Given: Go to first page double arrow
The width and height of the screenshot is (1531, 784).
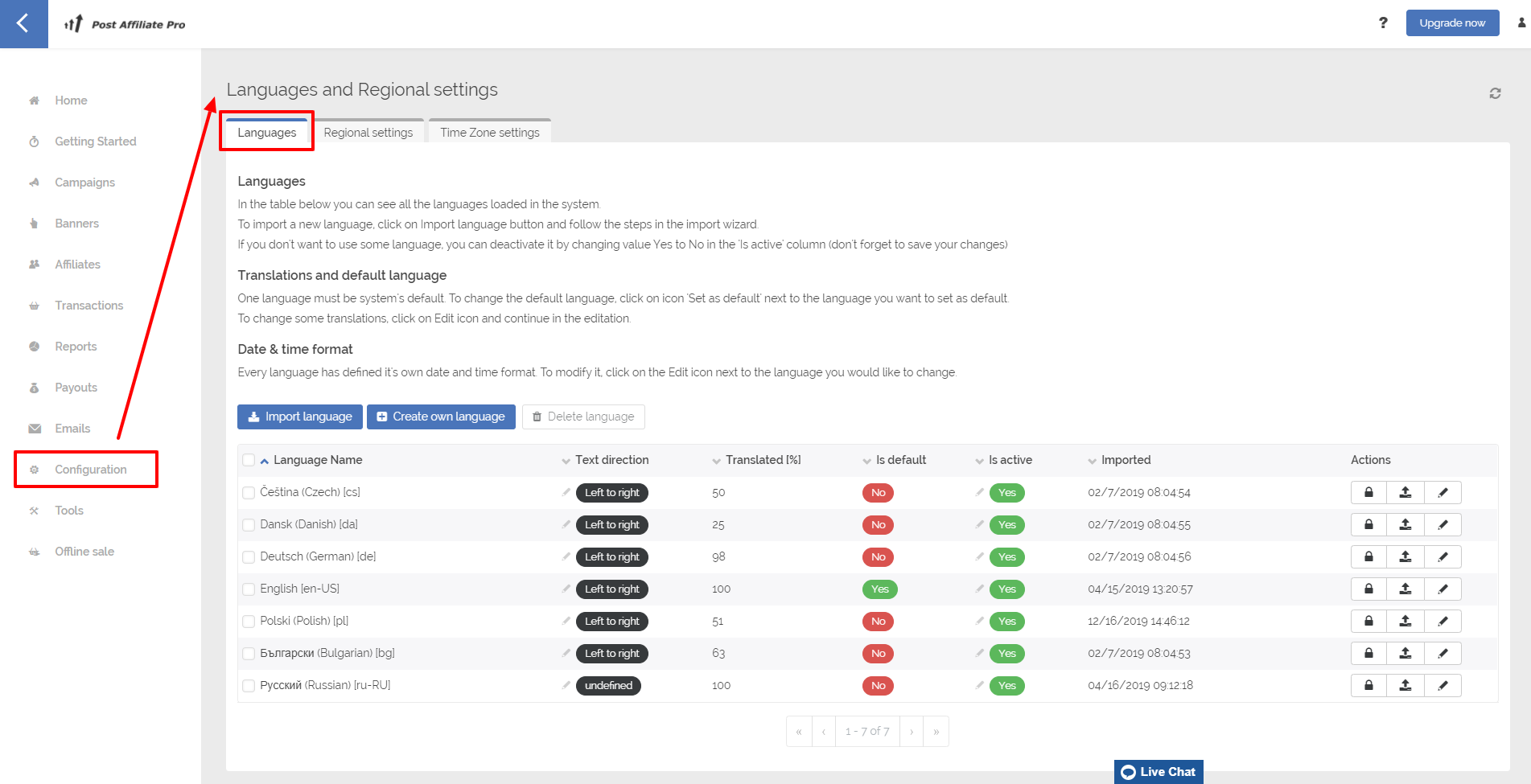Looking at the screenshot, I should click(799, 732).
